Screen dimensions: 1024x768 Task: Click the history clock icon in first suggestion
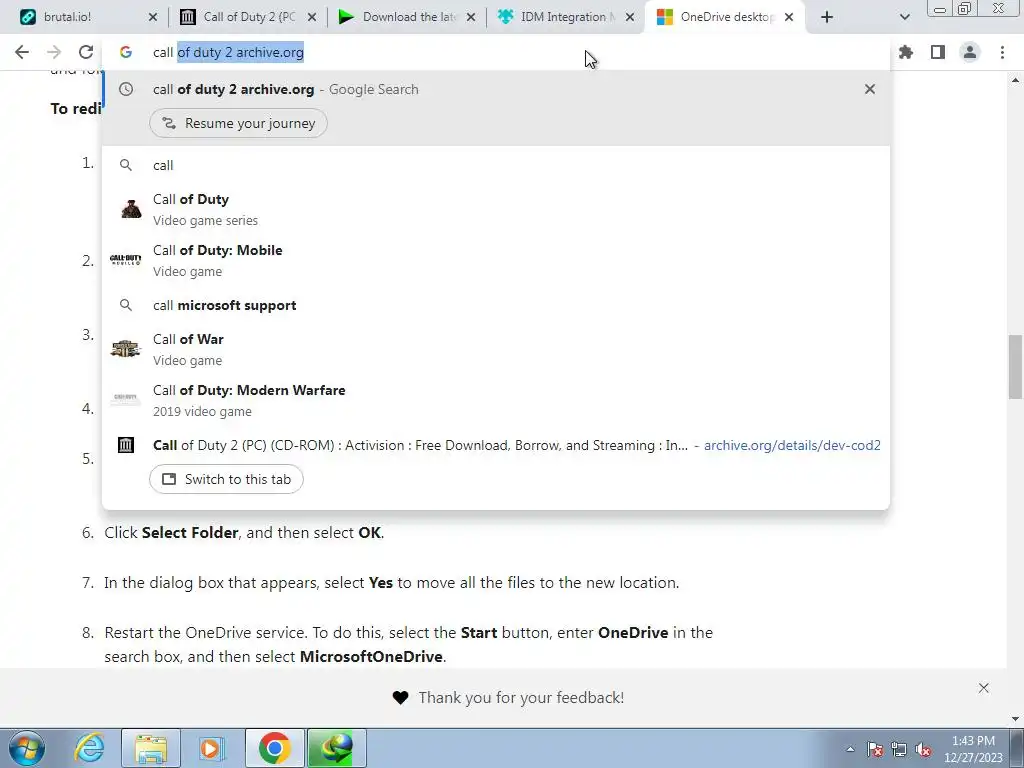click(126, 89)
